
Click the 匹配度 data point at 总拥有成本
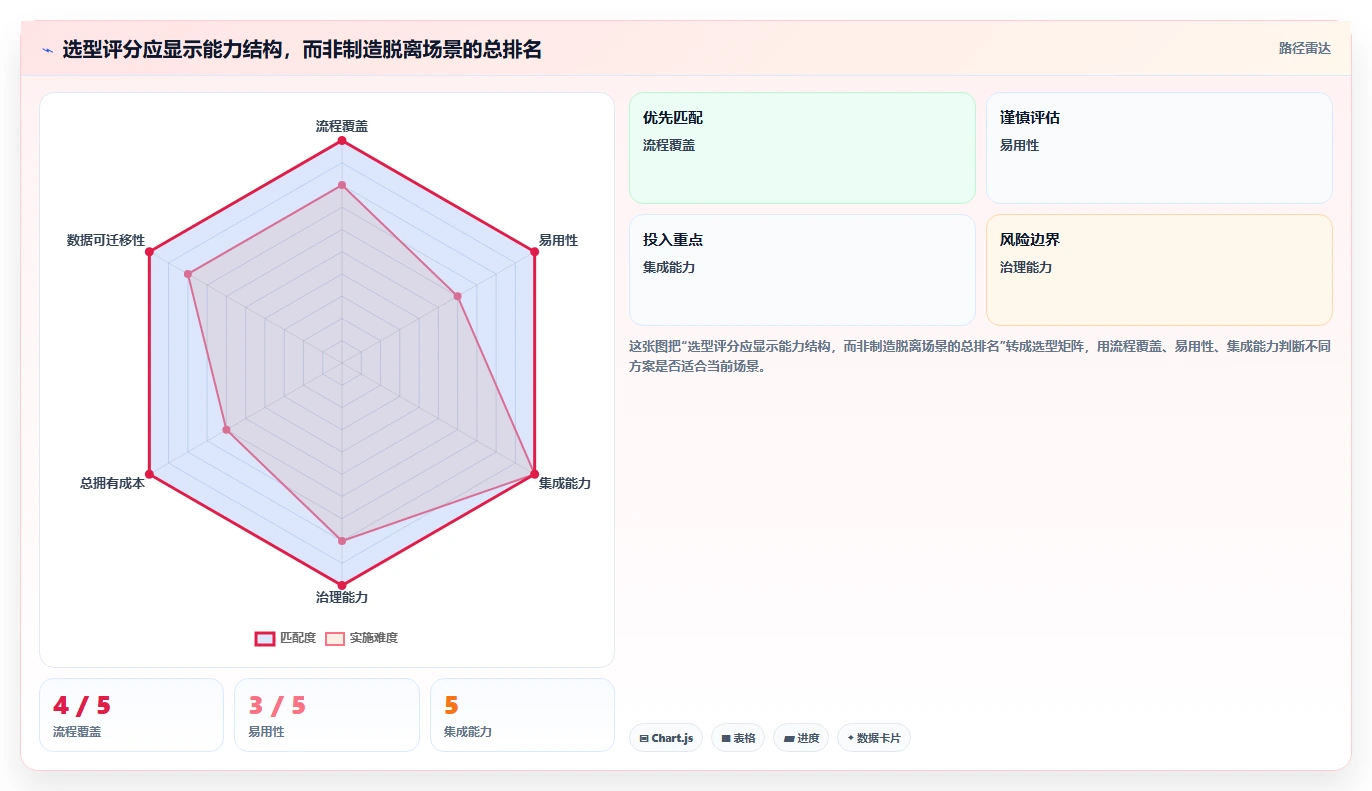(149, 474)
